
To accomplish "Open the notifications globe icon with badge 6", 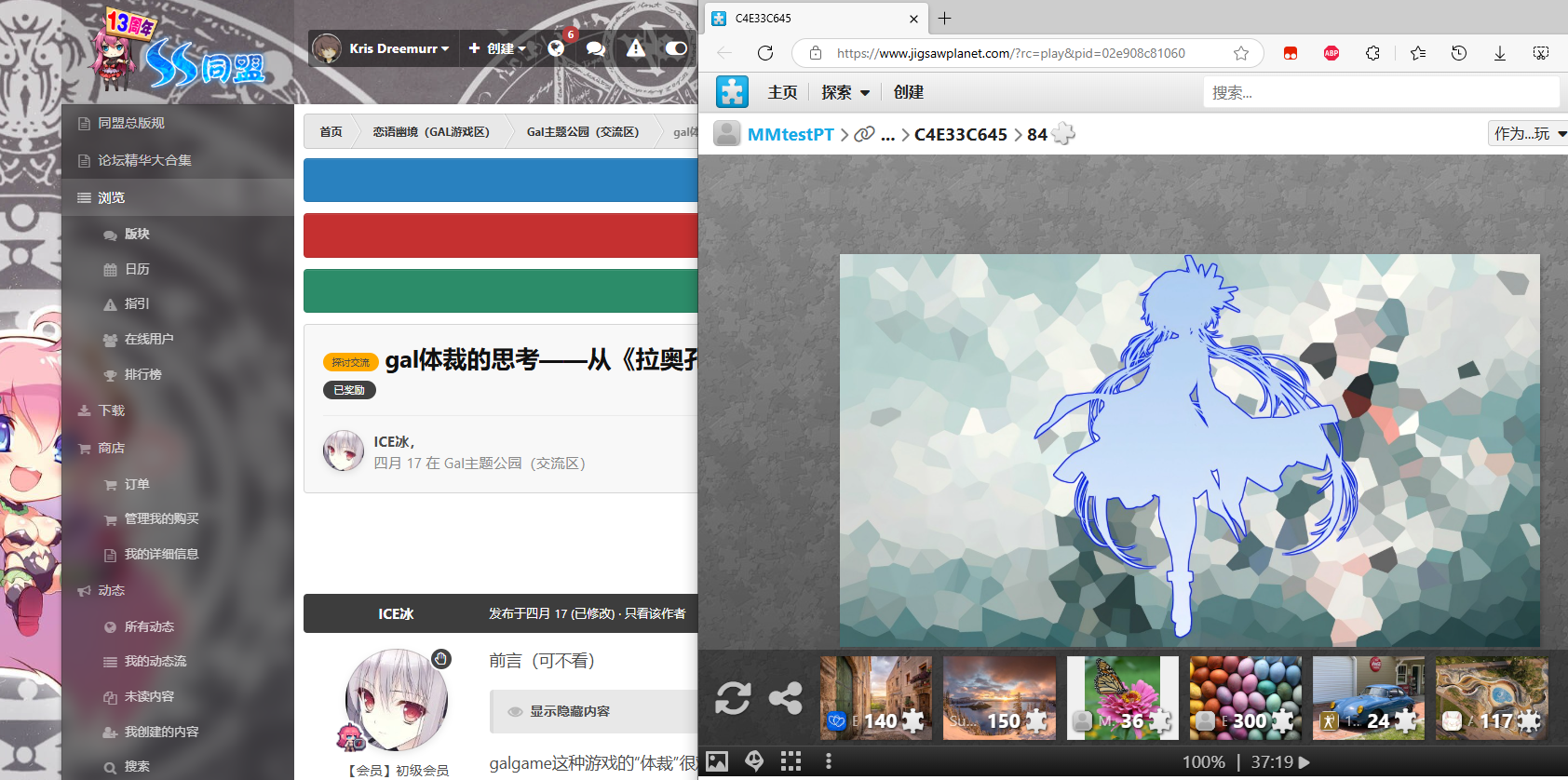I will coord(556,48).
